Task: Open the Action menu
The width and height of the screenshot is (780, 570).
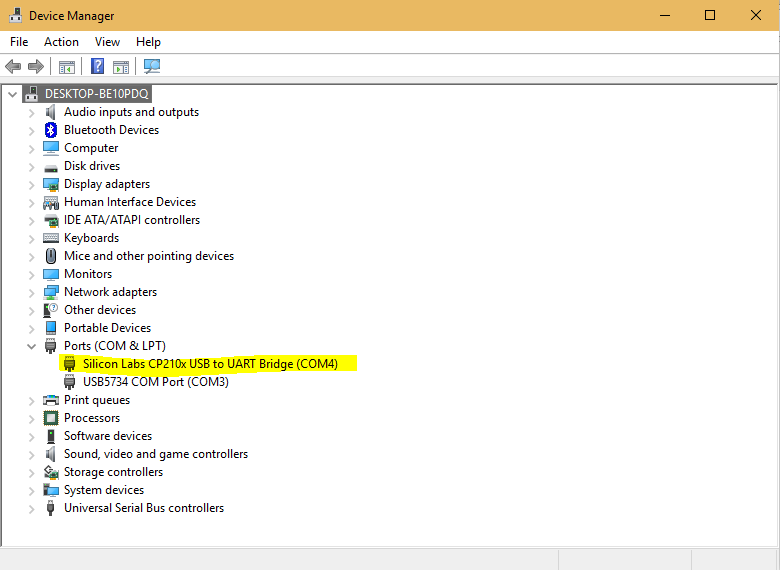Action: pyautogui.click(x=61, y=42)
